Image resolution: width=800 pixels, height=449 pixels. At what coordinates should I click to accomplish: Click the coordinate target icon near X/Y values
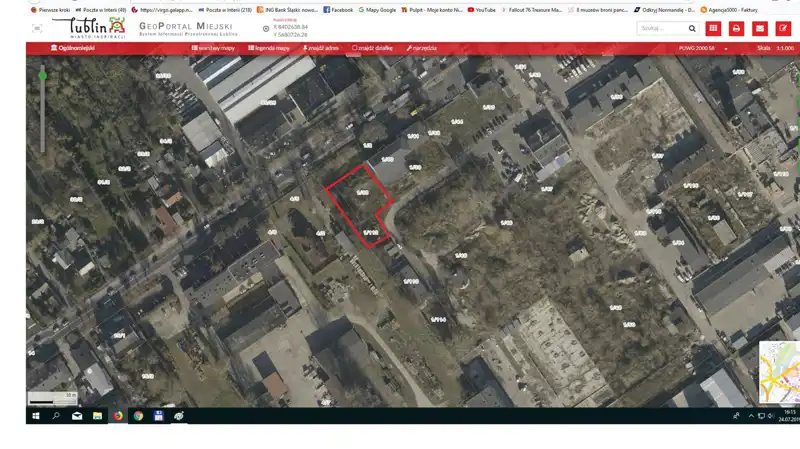[x=266, y=29]
